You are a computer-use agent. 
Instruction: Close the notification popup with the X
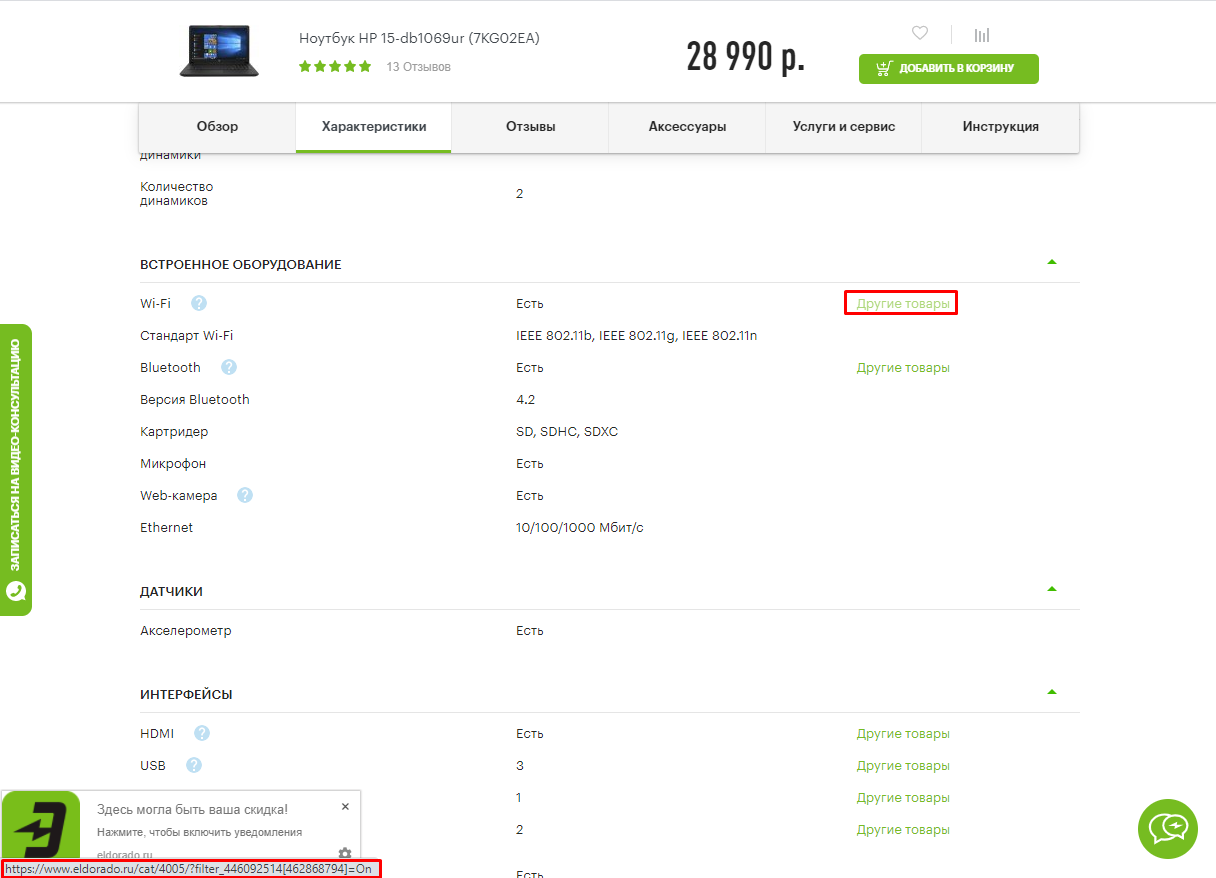pos(345,806)
